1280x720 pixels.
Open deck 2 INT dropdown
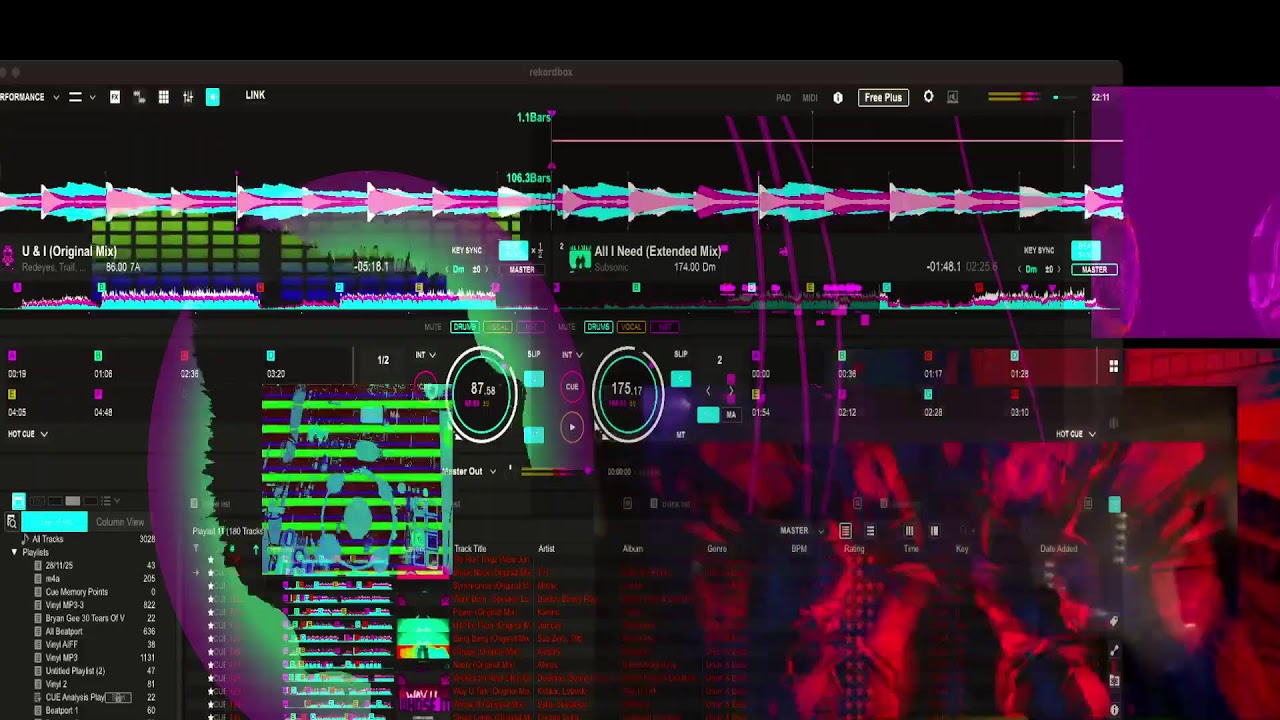(572, 355)
